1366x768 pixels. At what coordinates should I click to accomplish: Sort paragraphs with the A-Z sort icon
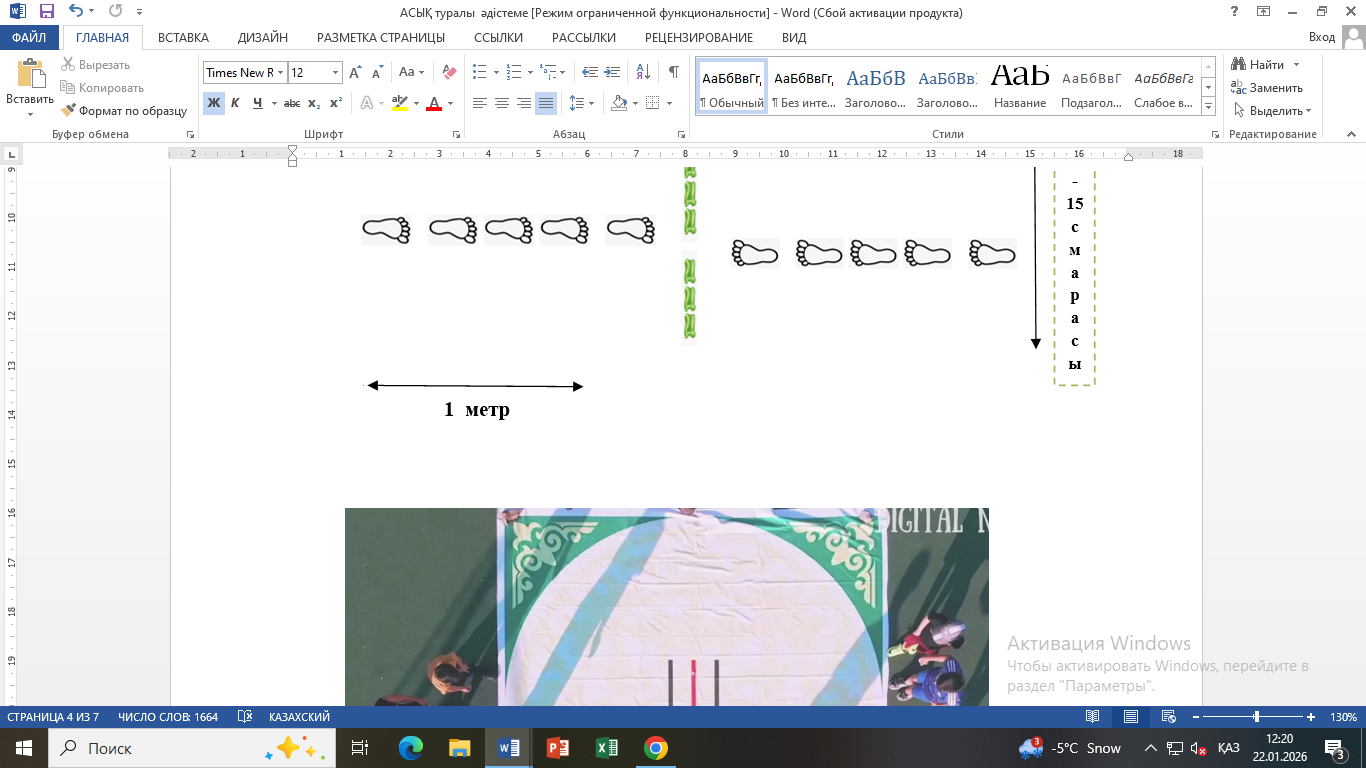tap(643, 73)
